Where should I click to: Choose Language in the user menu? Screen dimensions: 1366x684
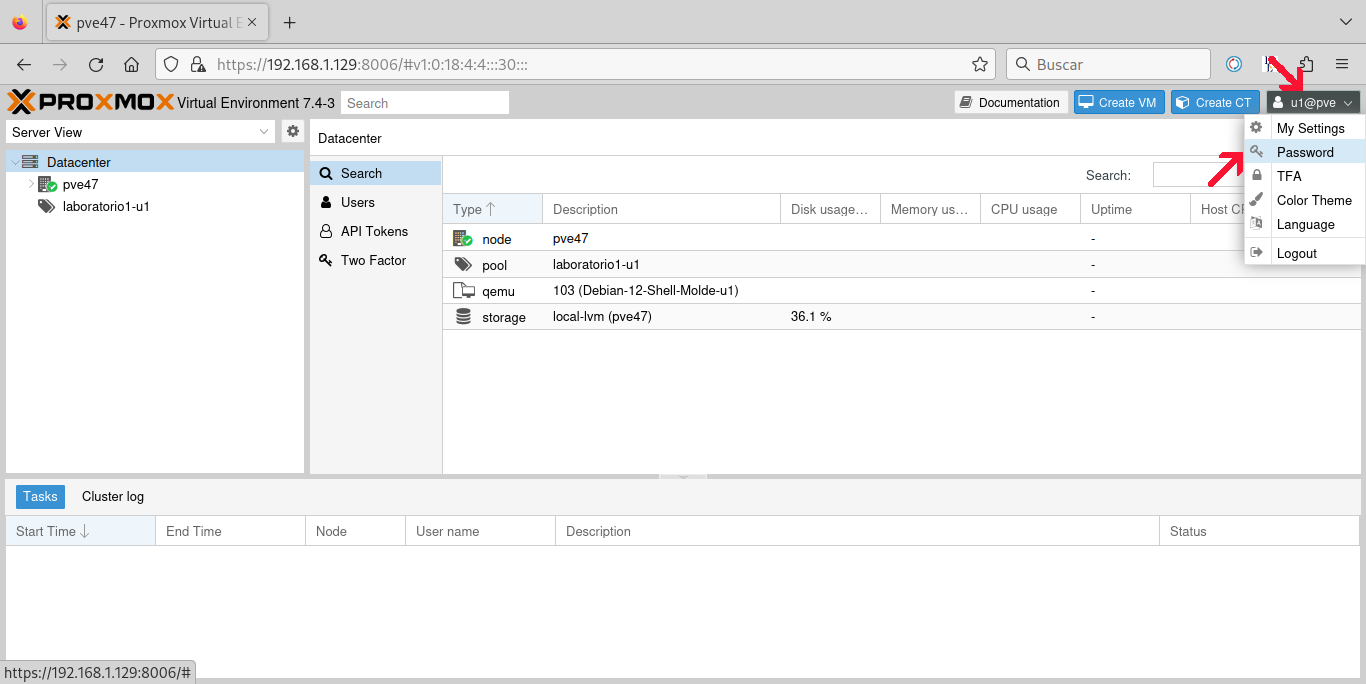(1305, 224)
